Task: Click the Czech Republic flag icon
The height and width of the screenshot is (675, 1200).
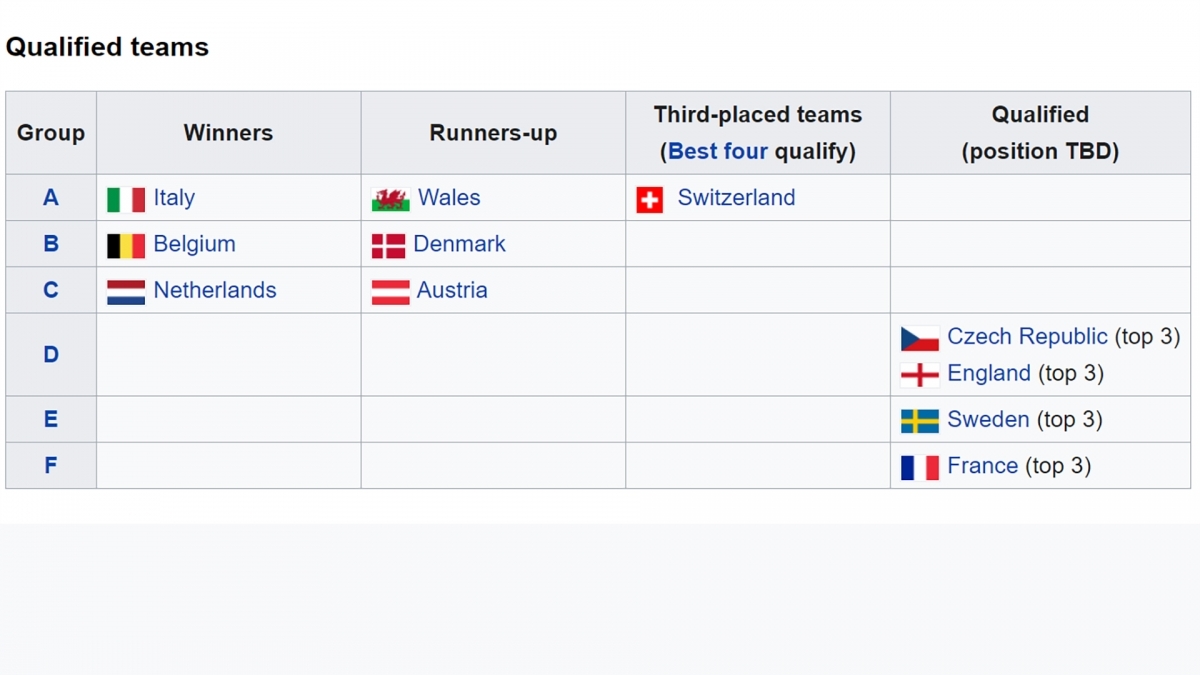Action: point(920,338)
